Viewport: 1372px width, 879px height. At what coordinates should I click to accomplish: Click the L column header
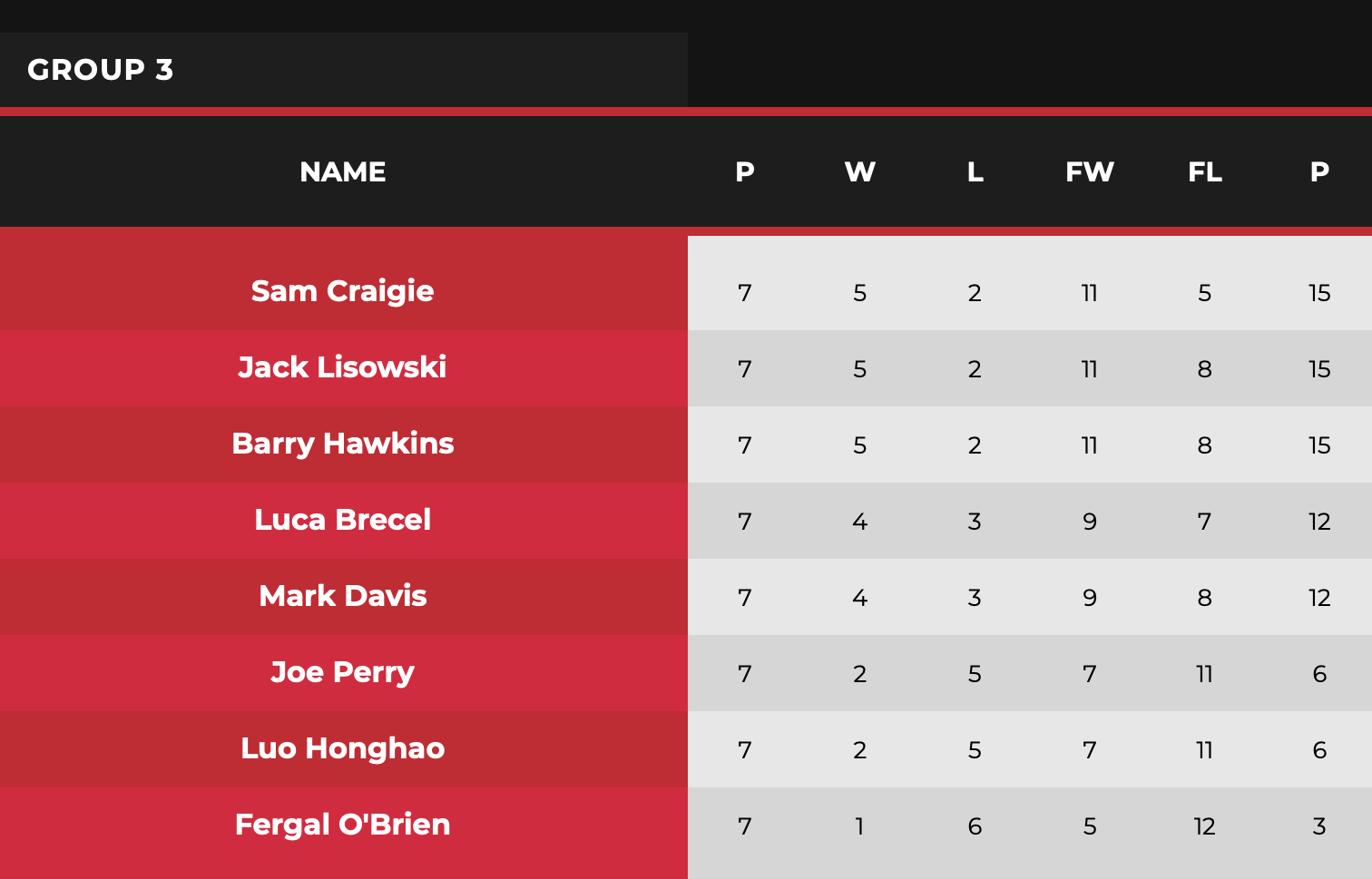click(x=975, y=171)
